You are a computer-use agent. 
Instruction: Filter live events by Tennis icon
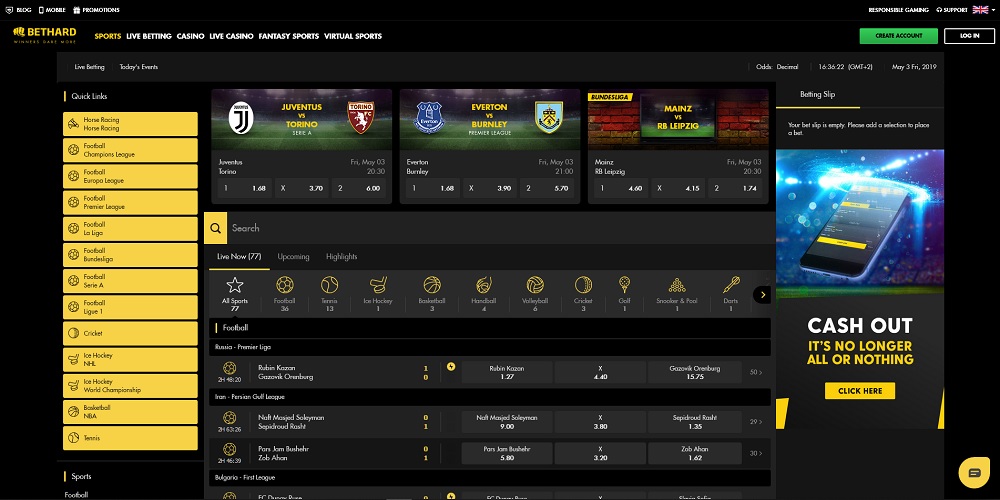tap(330, 285)
